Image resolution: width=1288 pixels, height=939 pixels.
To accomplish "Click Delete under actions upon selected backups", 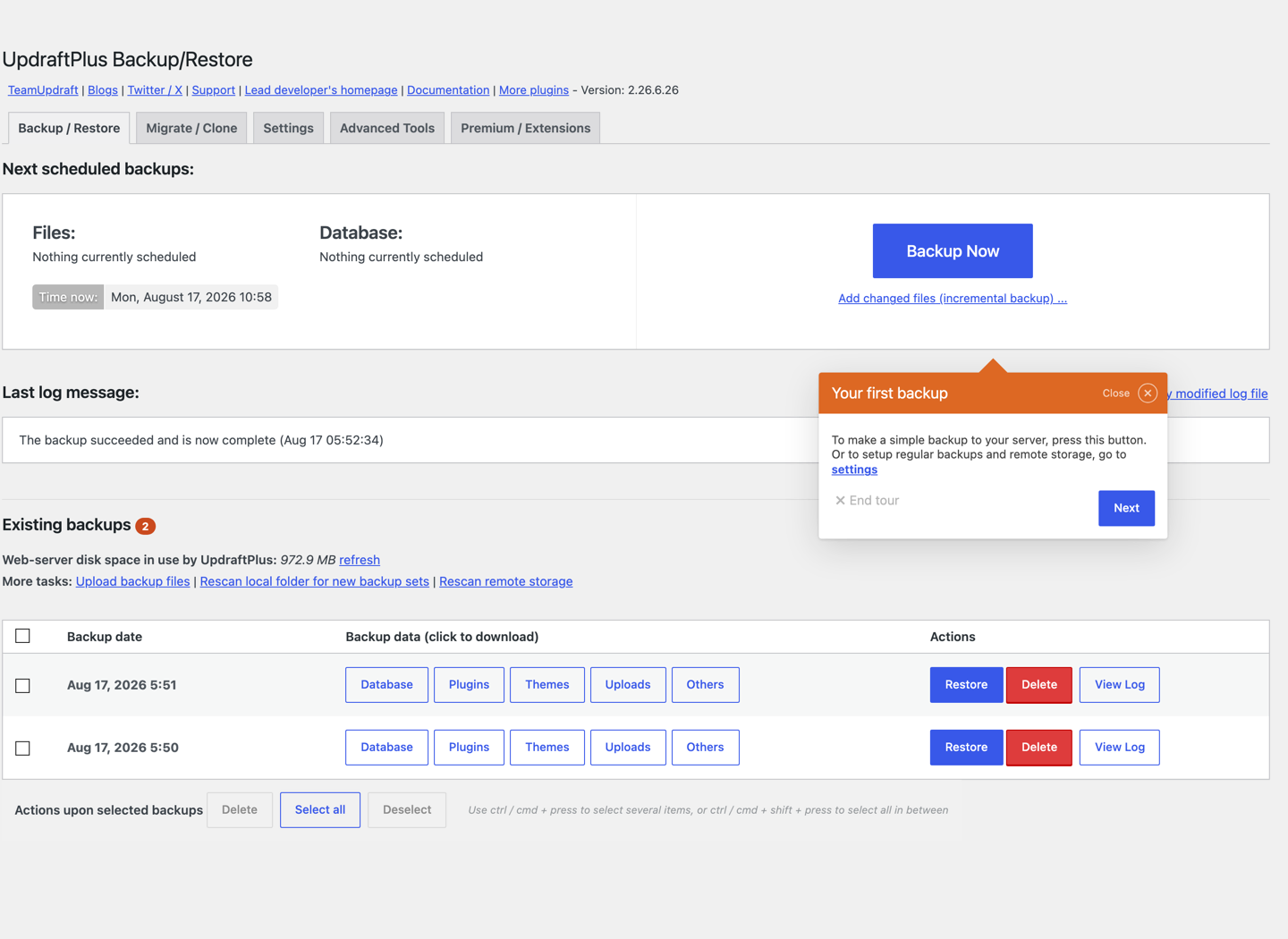I will click(240, 810).
